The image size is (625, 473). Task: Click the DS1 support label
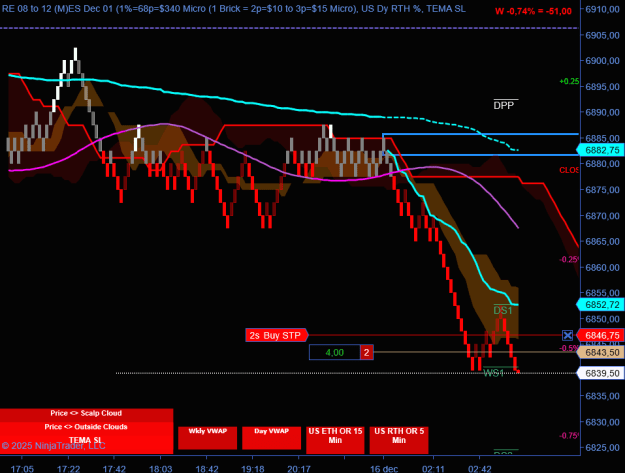[x=503, y=310]
